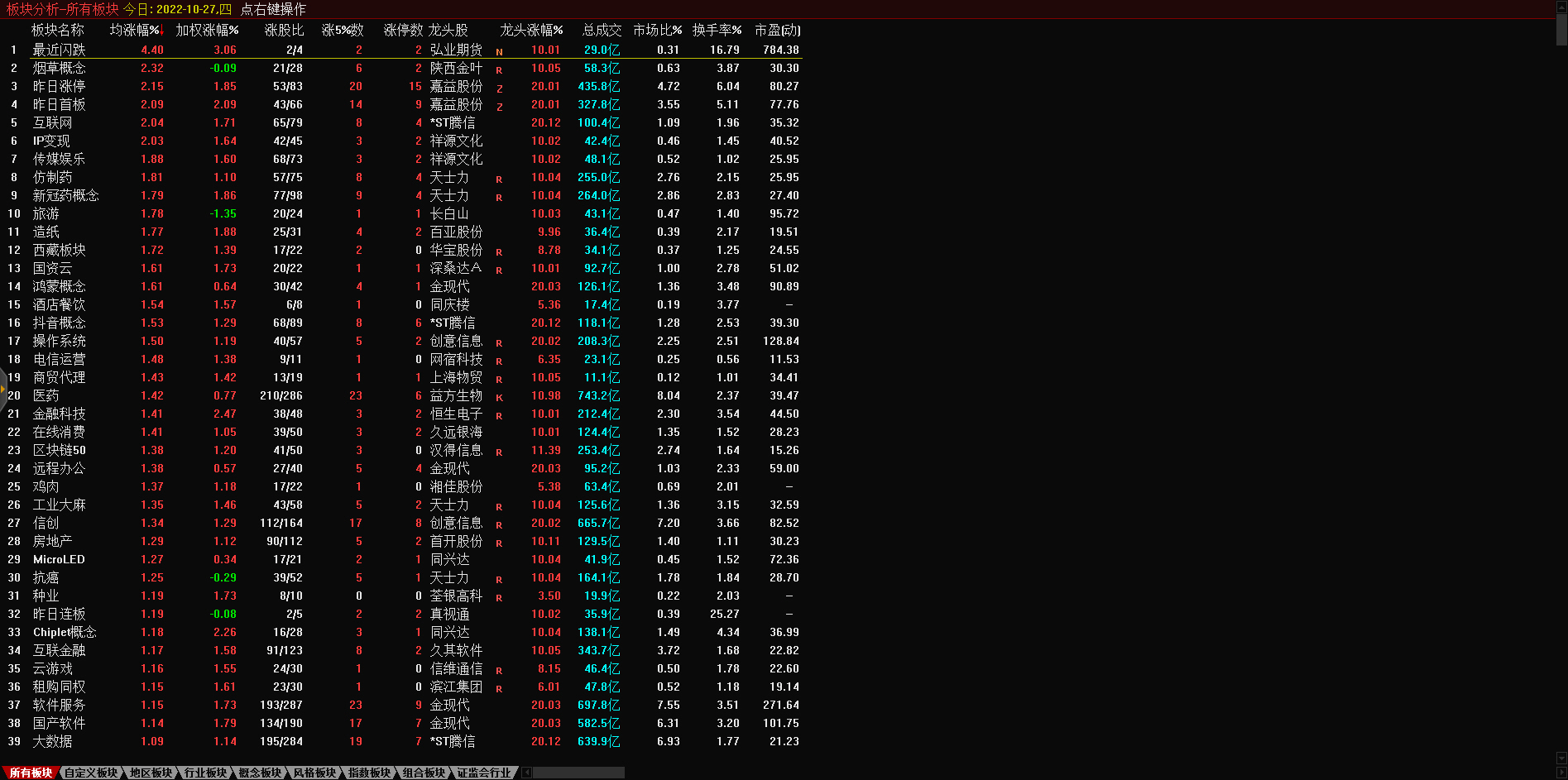Viewport: 1568px width, 780px height.
Task: Switch to the 行业板块 tab
Action: point(205,773)
